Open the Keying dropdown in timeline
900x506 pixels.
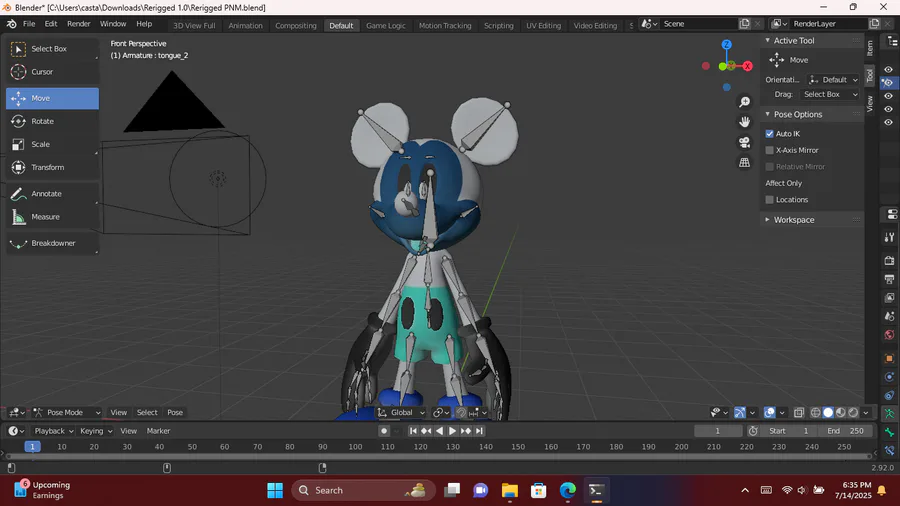pos(96,431)
